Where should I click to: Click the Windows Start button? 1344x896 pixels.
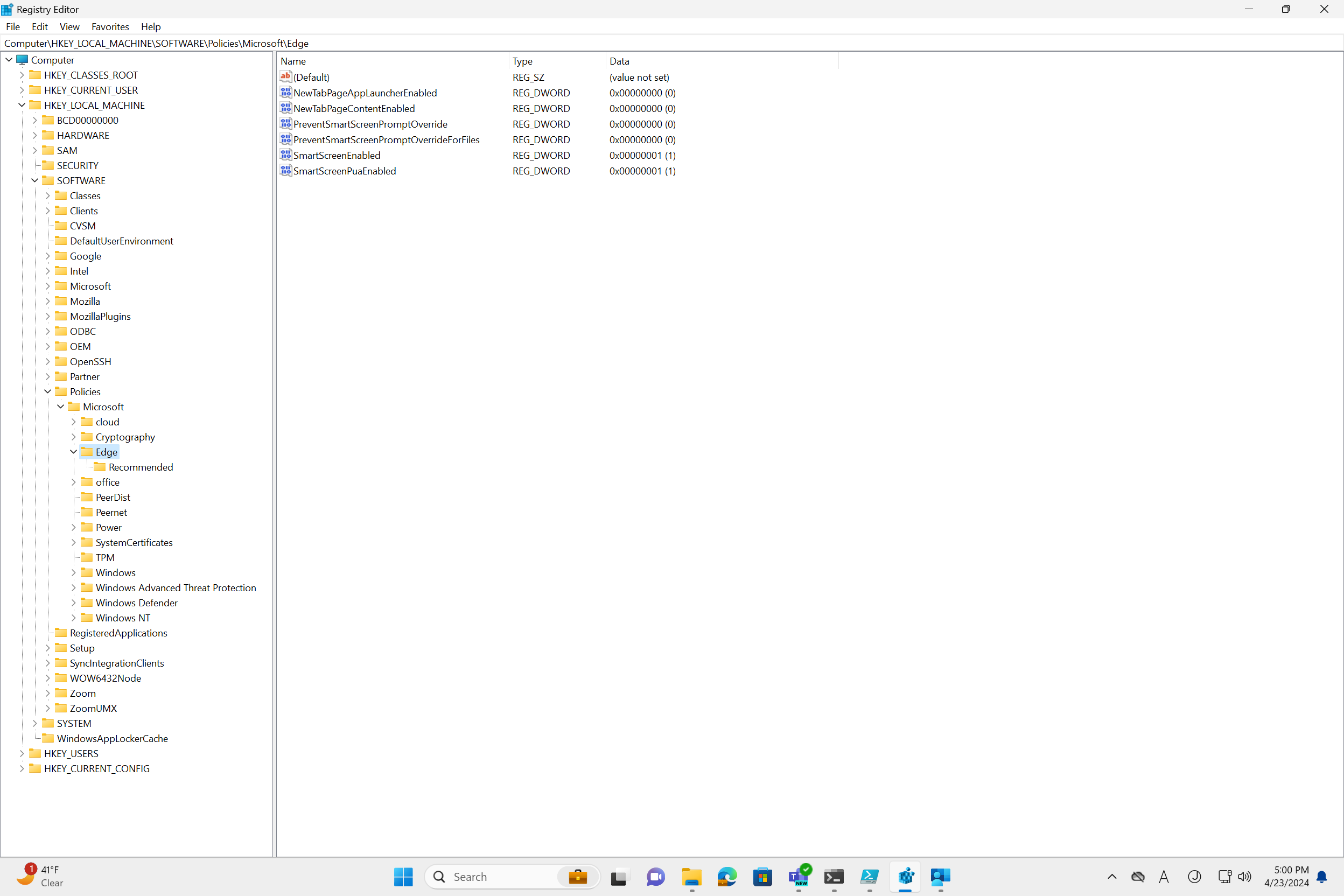(x=403, y=877)
